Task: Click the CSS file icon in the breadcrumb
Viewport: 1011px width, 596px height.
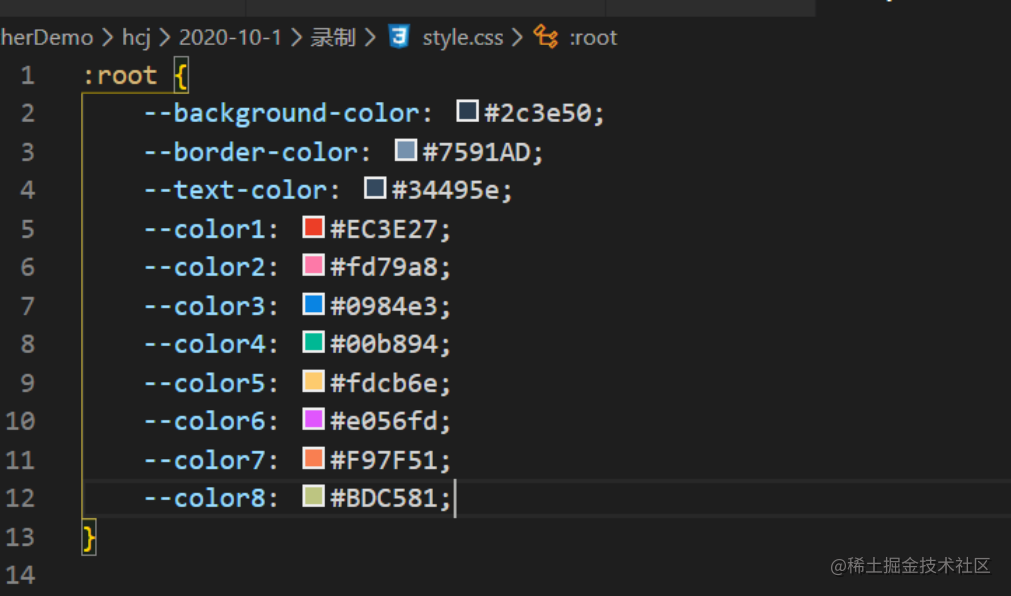Action: [399, 37]
